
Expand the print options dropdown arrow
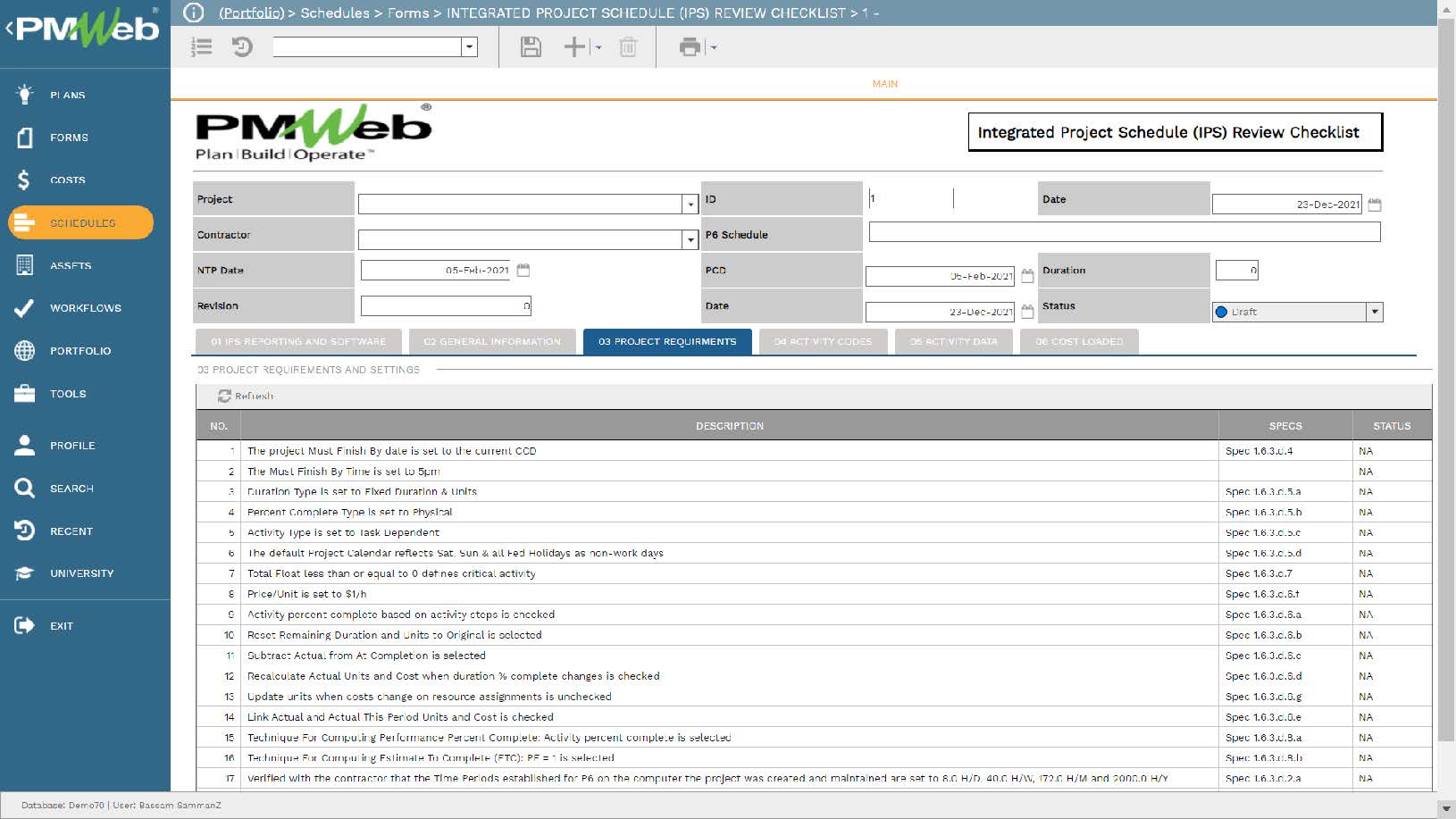713,47
